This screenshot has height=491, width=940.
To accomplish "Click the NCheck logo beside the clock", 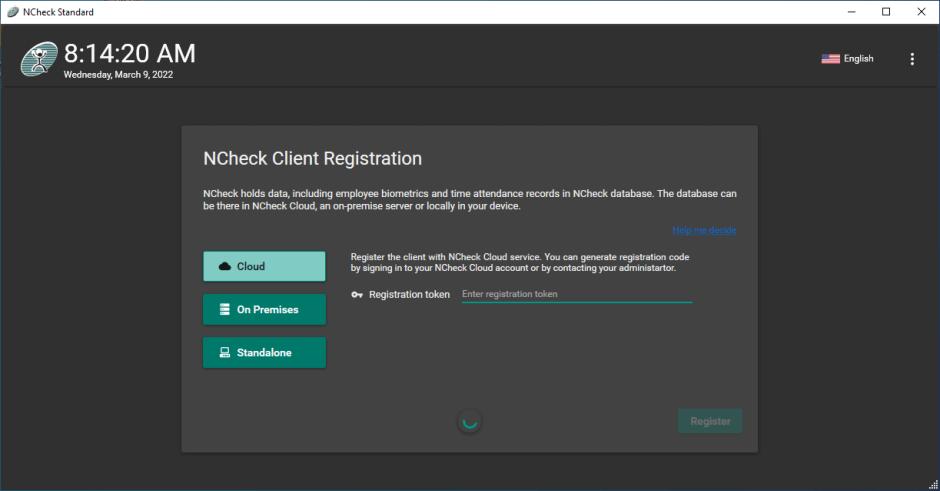I will [38, 59].
